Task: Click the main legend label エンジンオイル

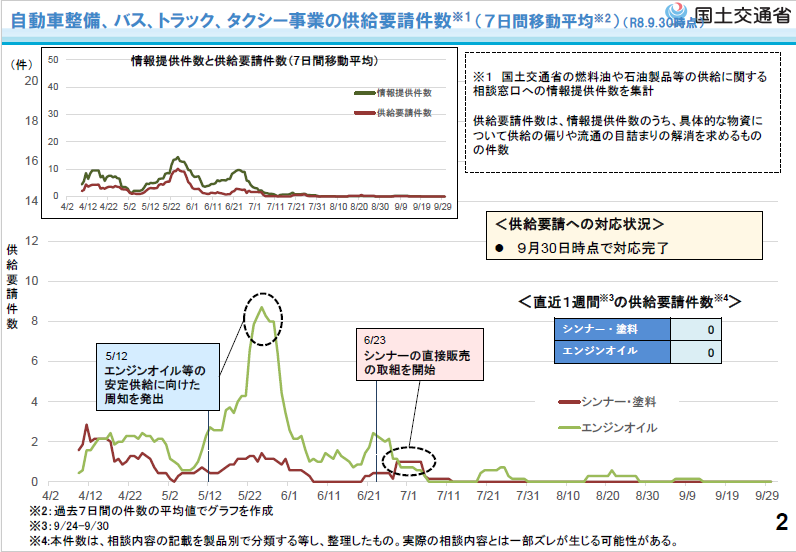Action: pos(619,428)
